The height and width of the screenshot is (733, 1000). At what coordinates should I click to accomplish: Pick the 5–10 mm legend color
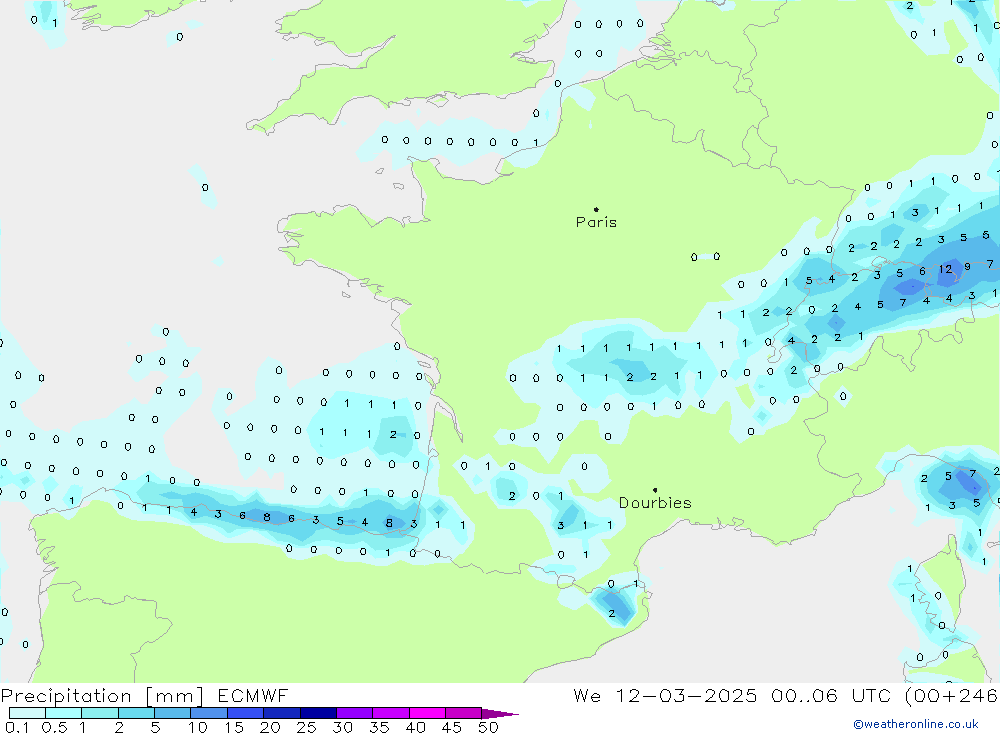tap(173, 713)
